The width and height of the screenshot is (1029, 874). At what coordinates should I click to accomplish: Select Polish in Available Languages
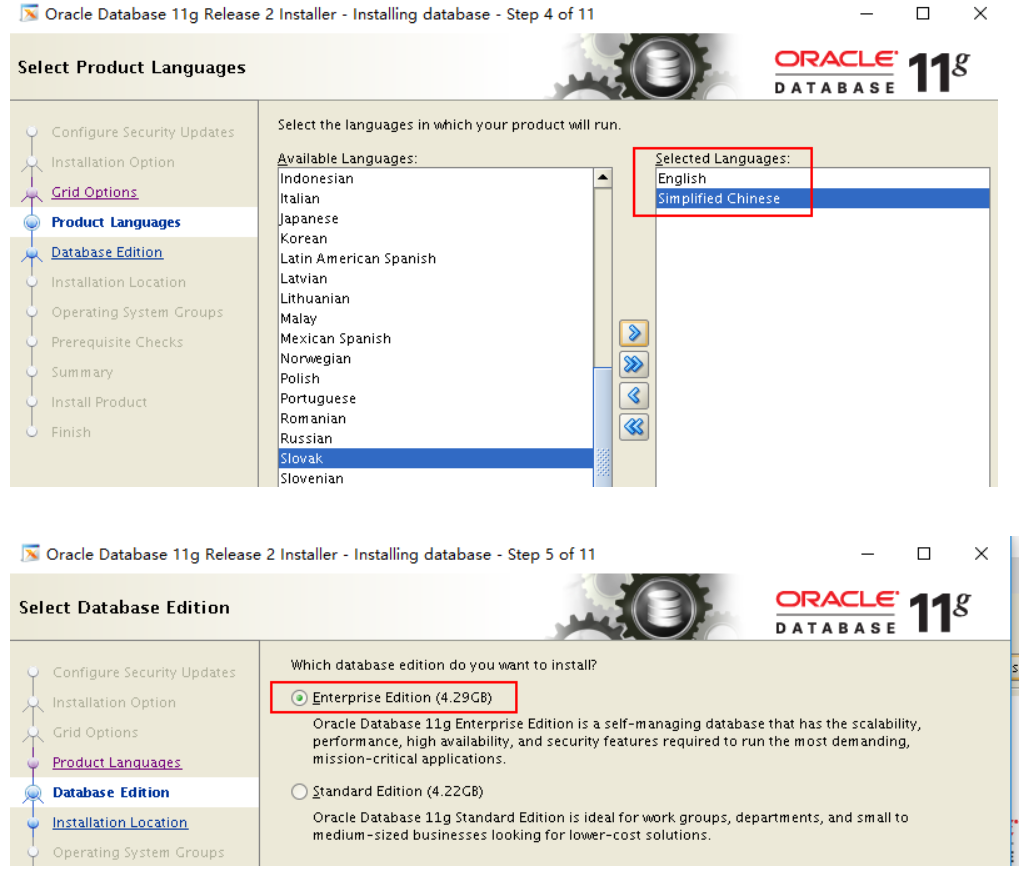pyautogui.click(x=436, y=379)
